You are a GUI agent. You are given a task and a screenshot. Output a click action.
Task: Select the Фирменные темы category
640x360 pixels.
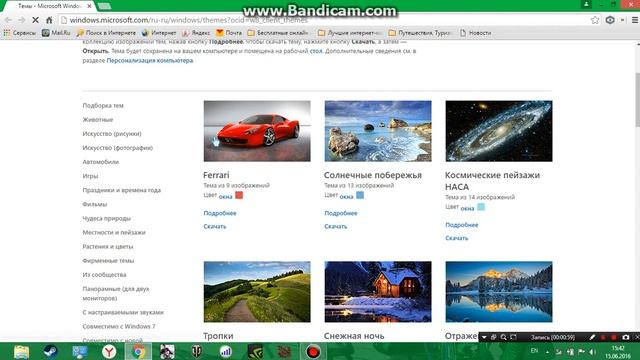click(108, 260)
